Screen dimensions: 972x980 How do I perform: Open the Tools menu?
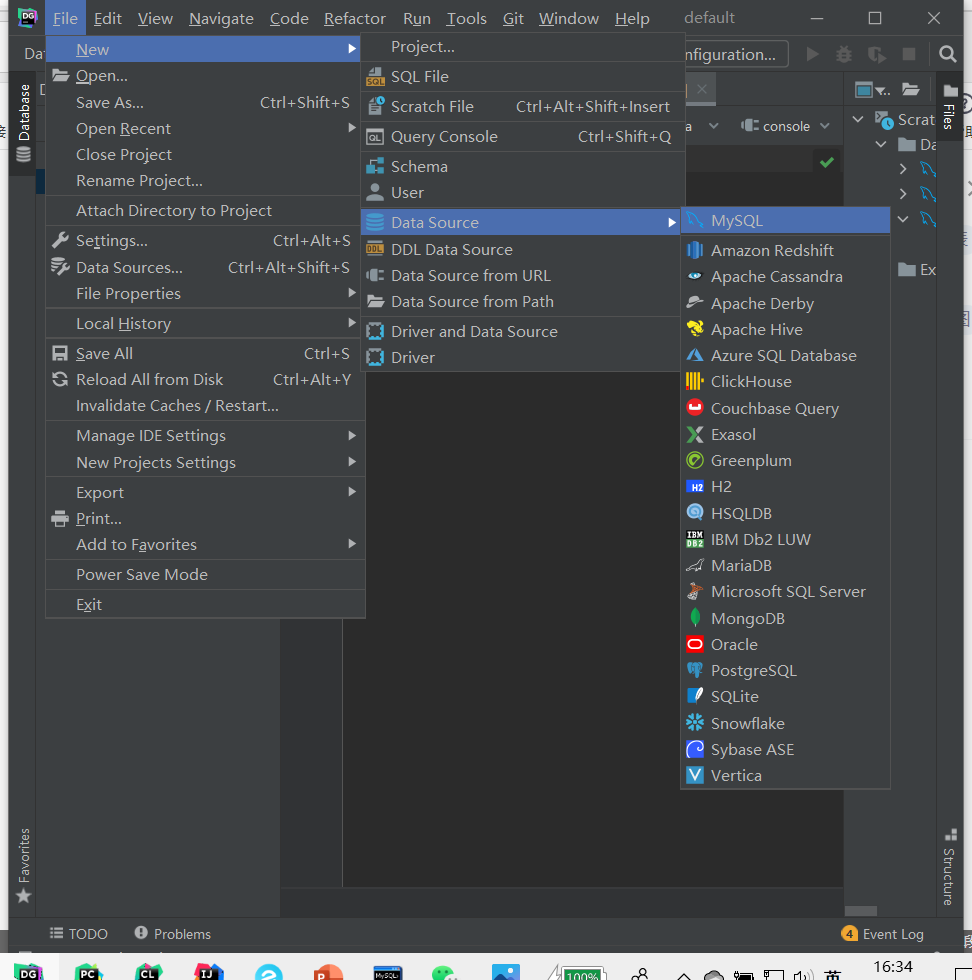click(466, 18)
